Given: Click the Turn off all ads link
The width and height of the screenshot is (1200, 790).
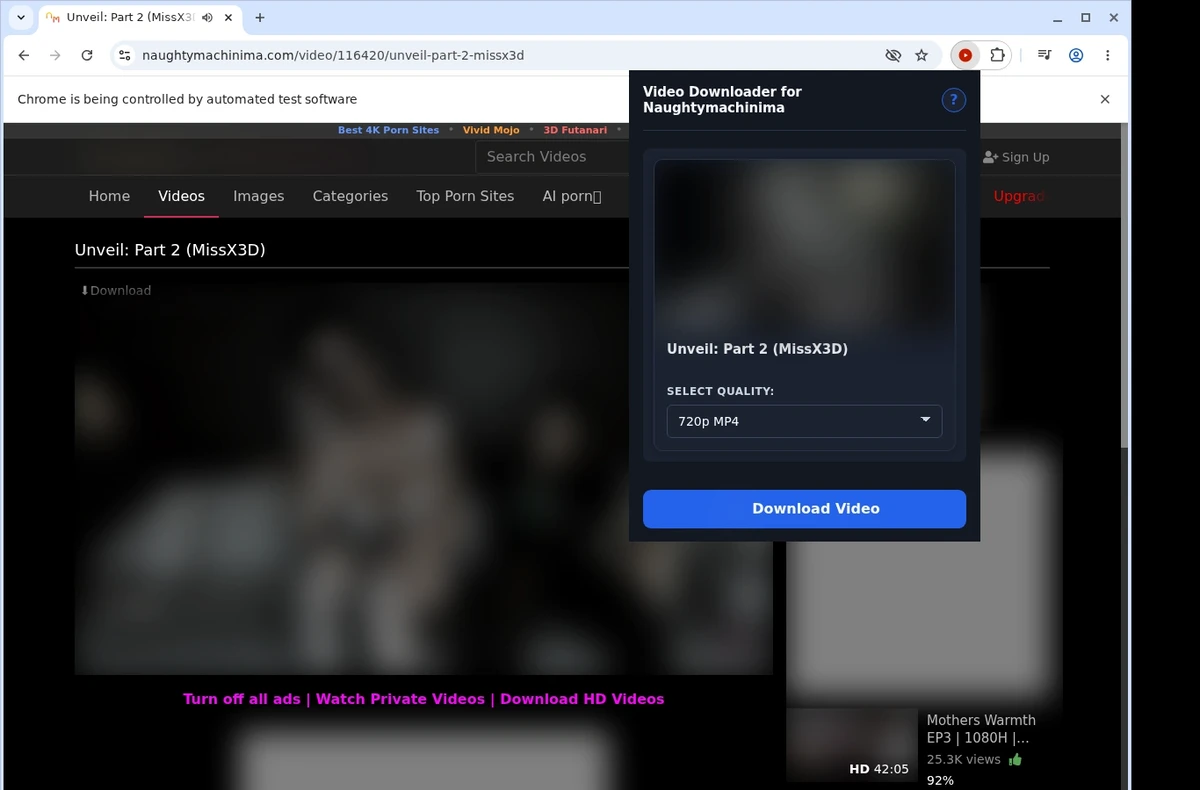Looking at the screenshot, I should (242, 699).
